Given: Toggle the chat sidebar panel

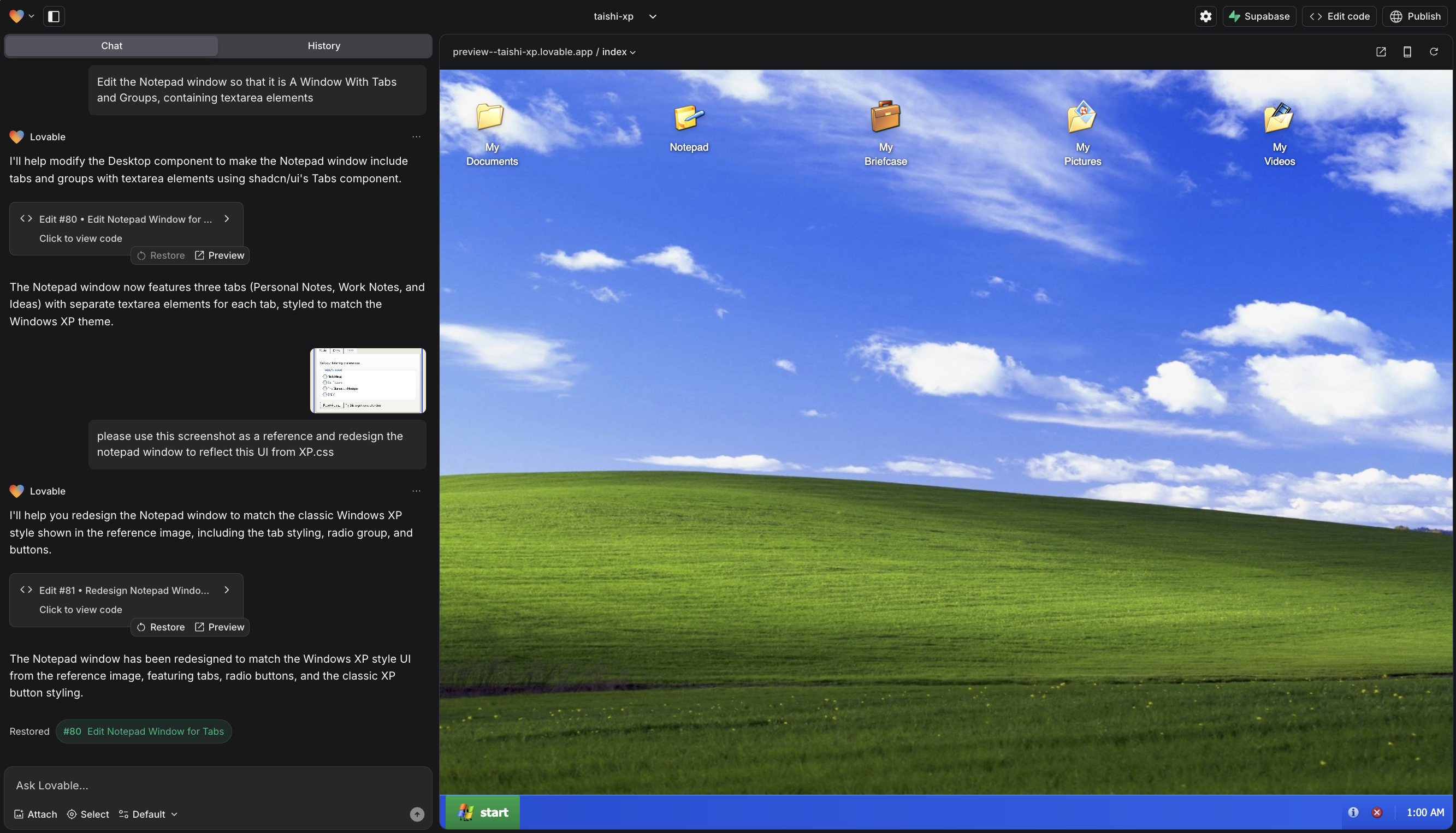Looking at the screenshot, I should click(x=54, y=16).
